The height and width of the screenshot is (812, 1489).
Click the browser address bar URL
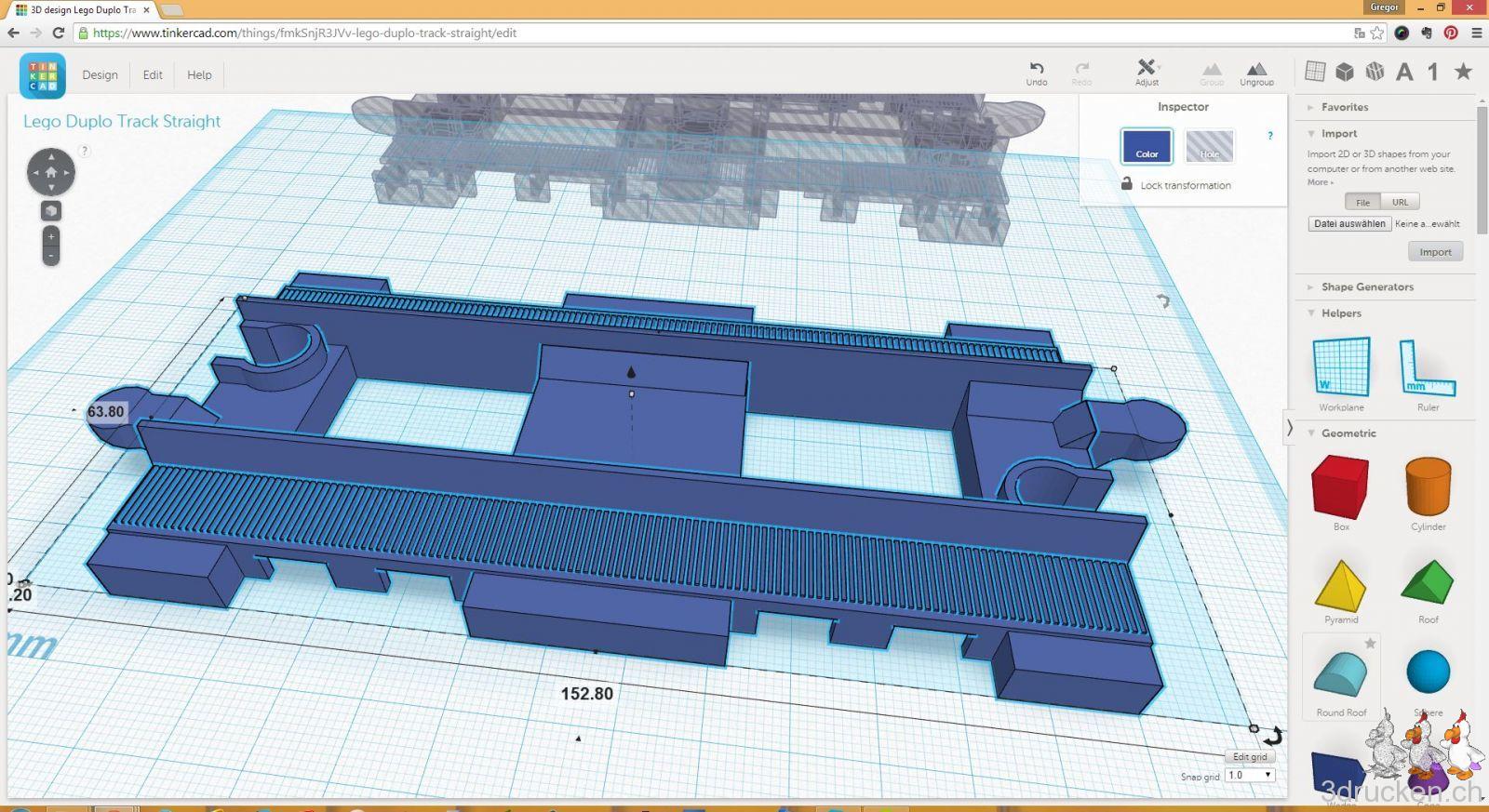click(x=304, y=33)
